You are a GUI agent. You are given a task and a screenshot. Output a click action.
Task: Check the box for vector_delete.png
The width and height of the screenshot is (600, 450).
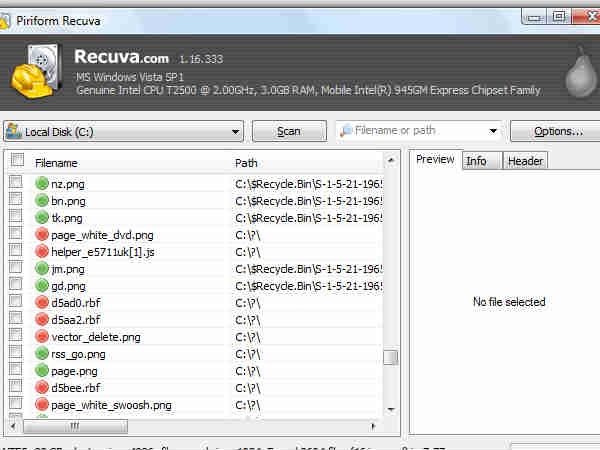(x=16, y=335)
